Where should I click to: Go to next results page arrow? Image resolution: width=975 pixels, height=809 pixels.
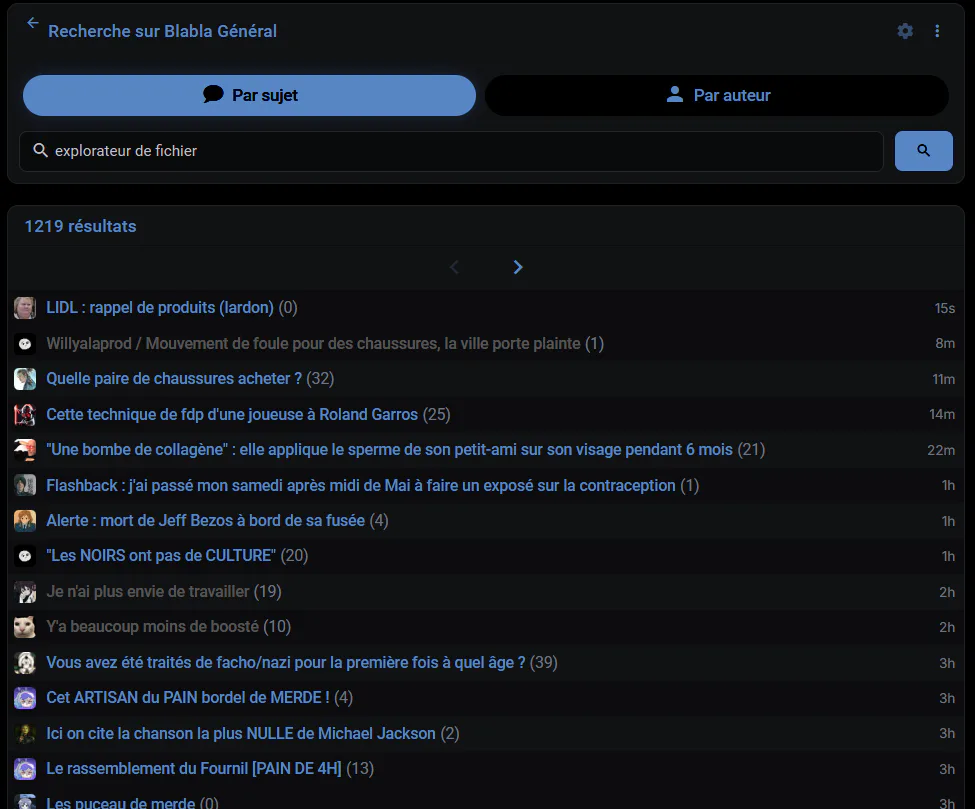[x=517, y=267]
